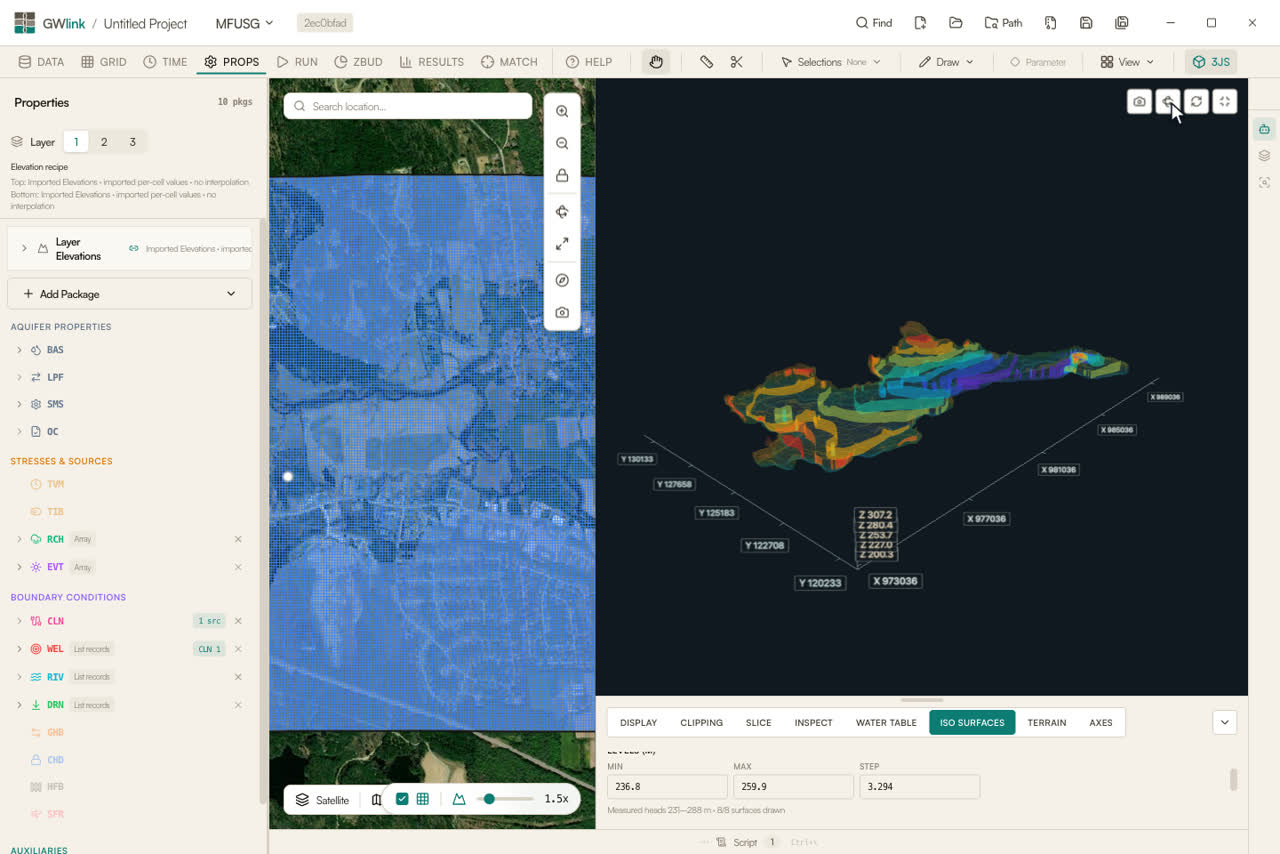Expand the BAS package
1280x854 pixels.
(x=19, y=350)
